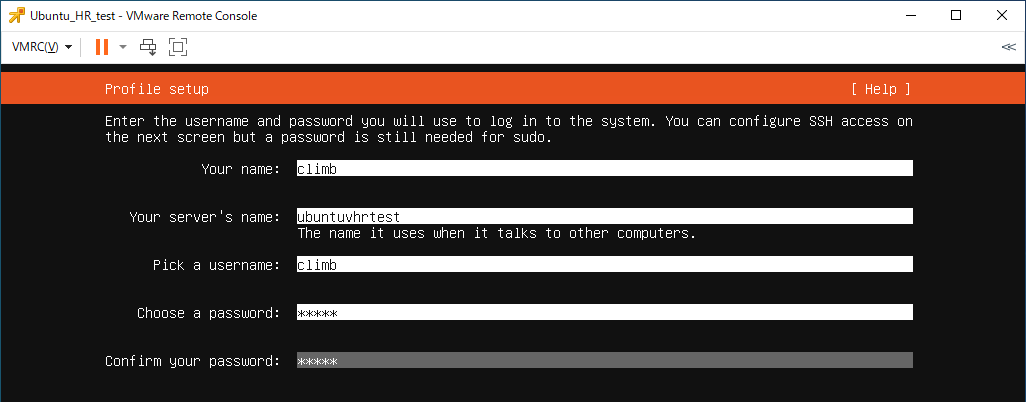Click the Profile setup header title
The height and width of the screenshot is (402, 1026).
pyautogui.click(x=157, y=89)
